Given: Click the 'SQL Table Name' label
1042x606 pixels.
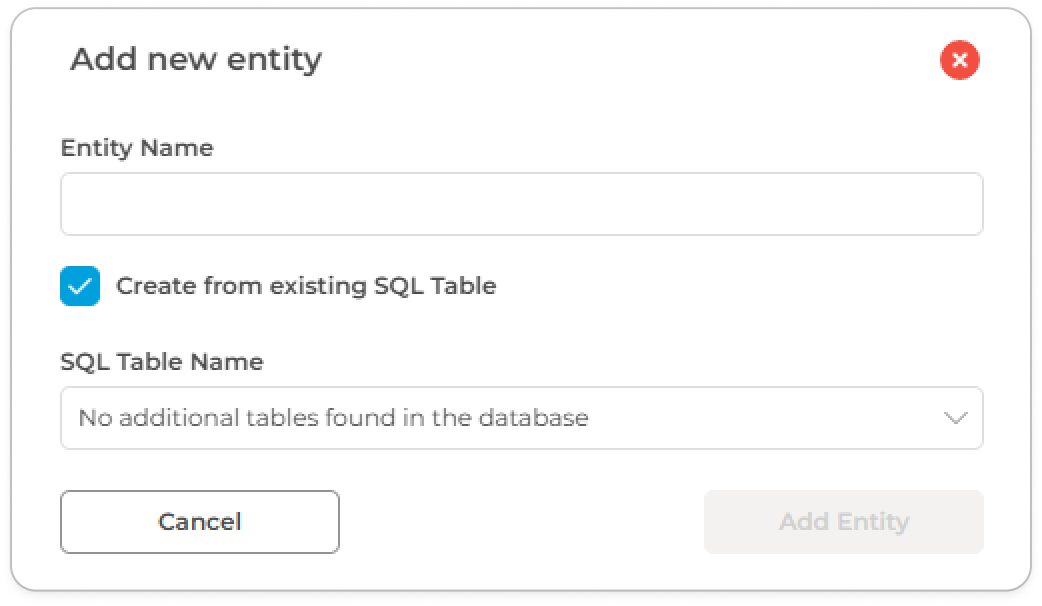Looking at the screenshot, I should 162,362.
